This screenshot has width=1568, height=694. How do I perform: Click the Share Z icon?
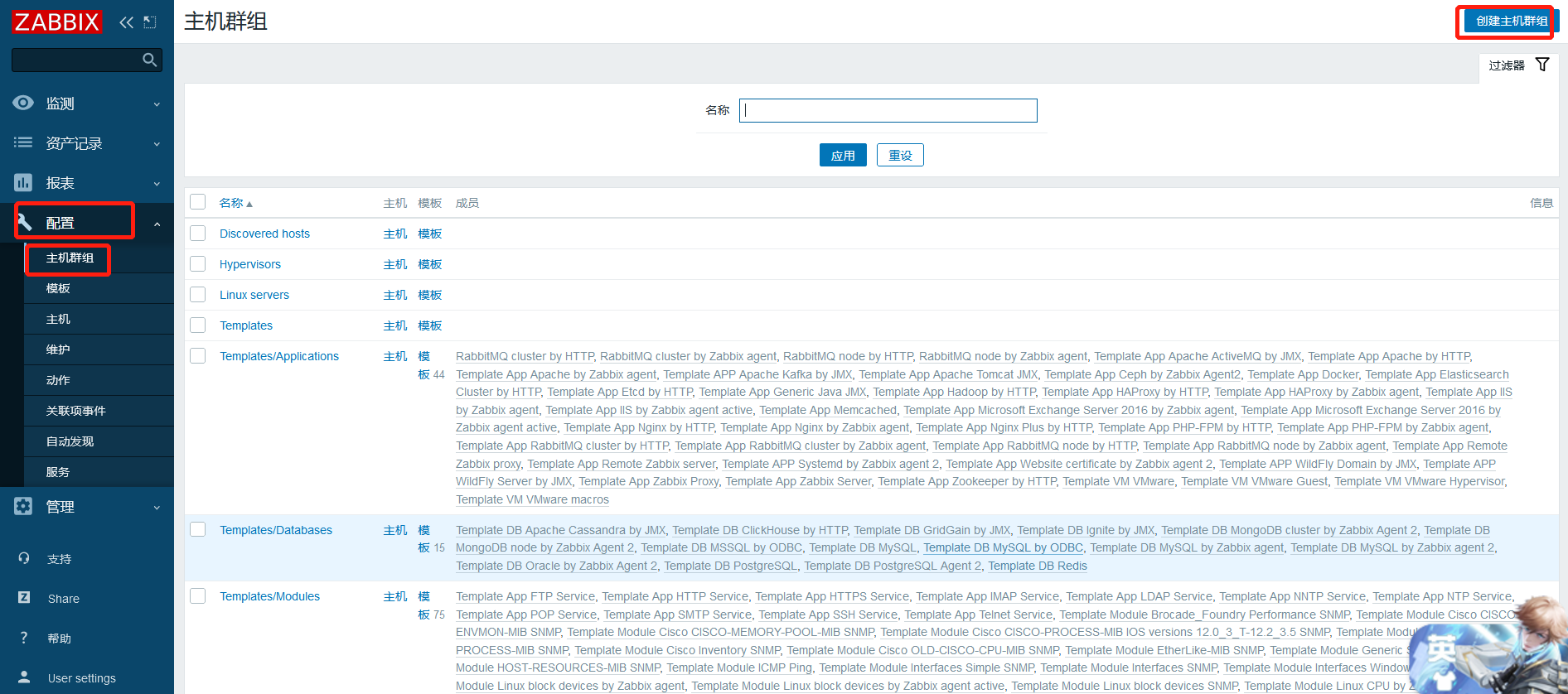tap(24, 598)
